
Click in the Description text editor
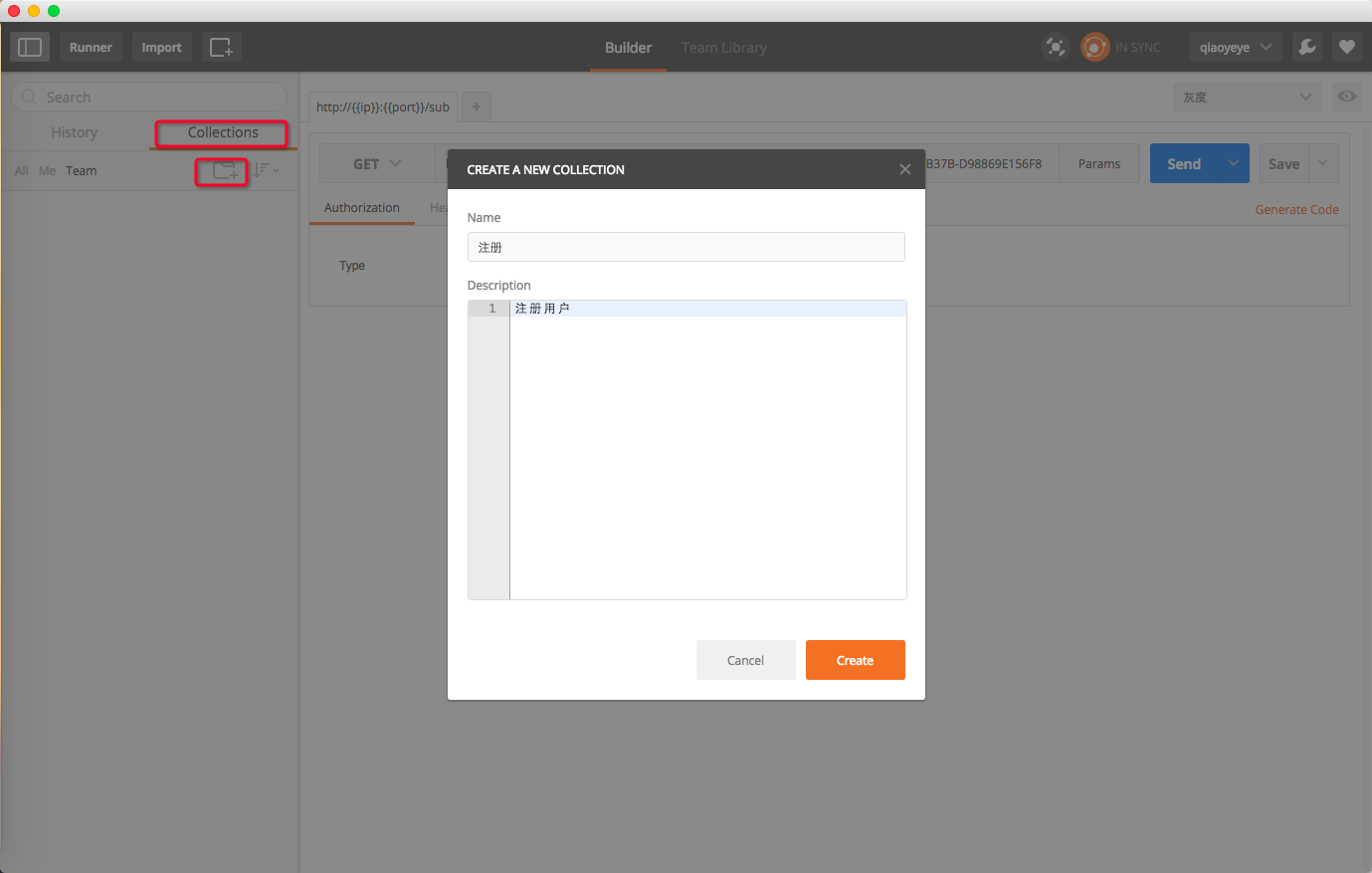706,448
